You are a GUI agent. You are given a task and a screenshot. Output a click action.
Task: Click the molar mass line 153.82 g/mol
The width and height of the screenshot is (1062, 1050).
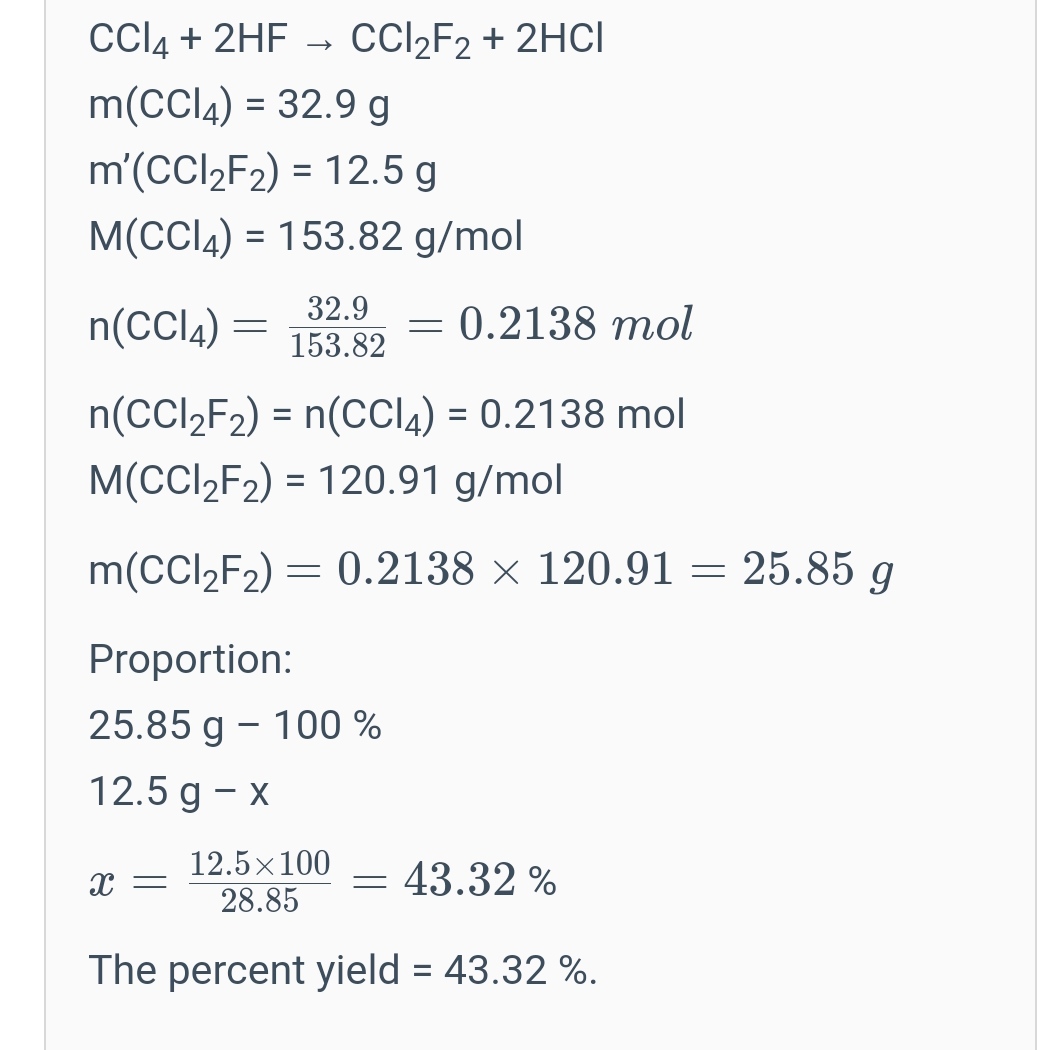coord(305,237)
